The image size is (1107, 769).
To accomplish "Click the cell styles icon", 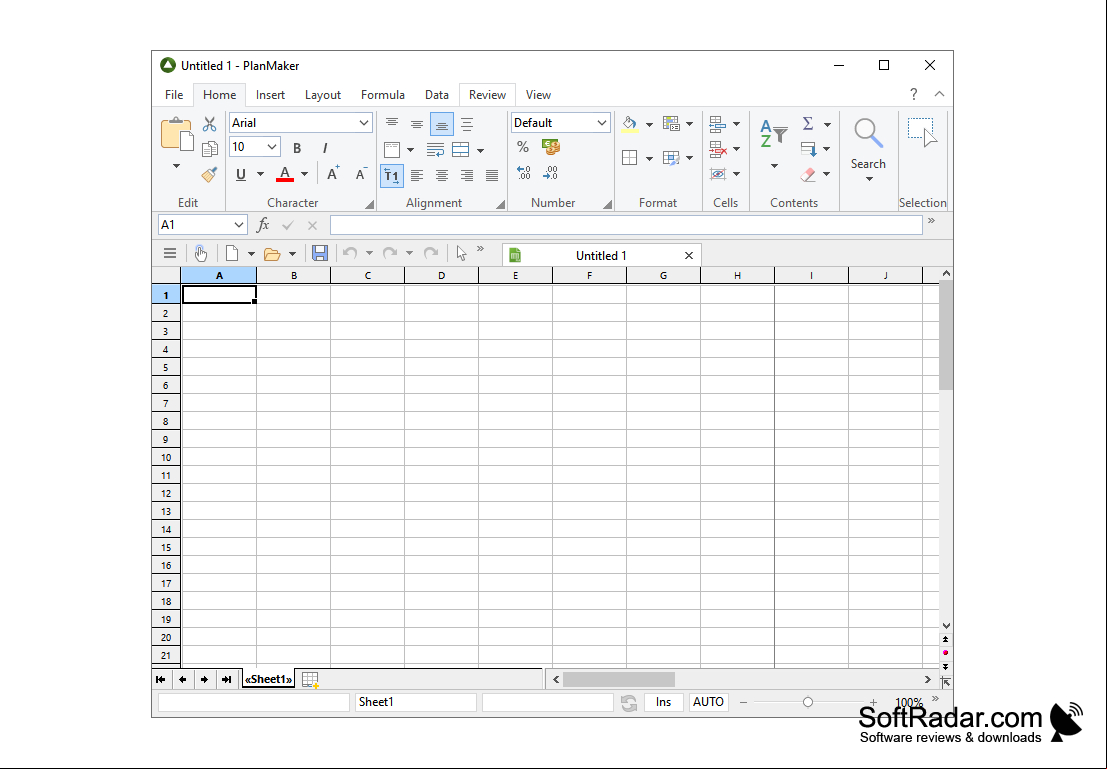I will tap(671, 158).
